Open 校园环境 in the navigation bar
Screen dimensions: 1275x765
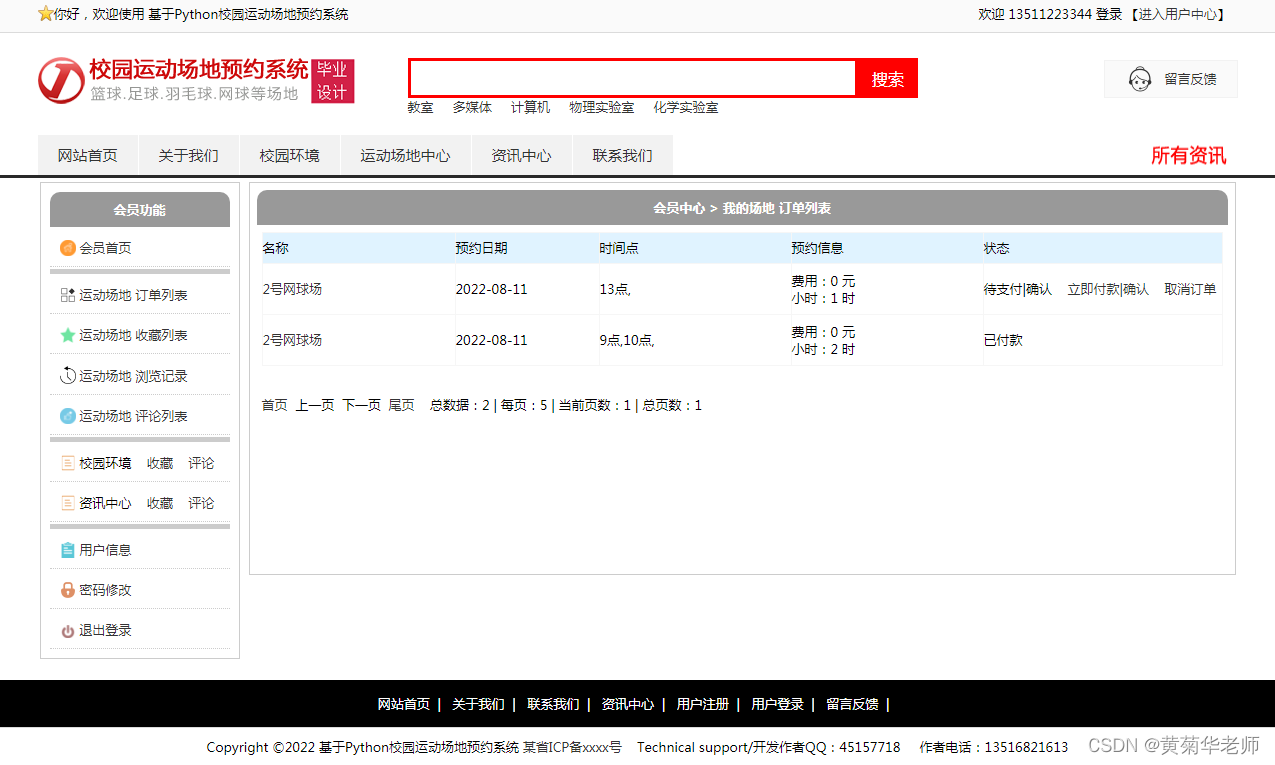pyautogui.click(x=290, y=155)
